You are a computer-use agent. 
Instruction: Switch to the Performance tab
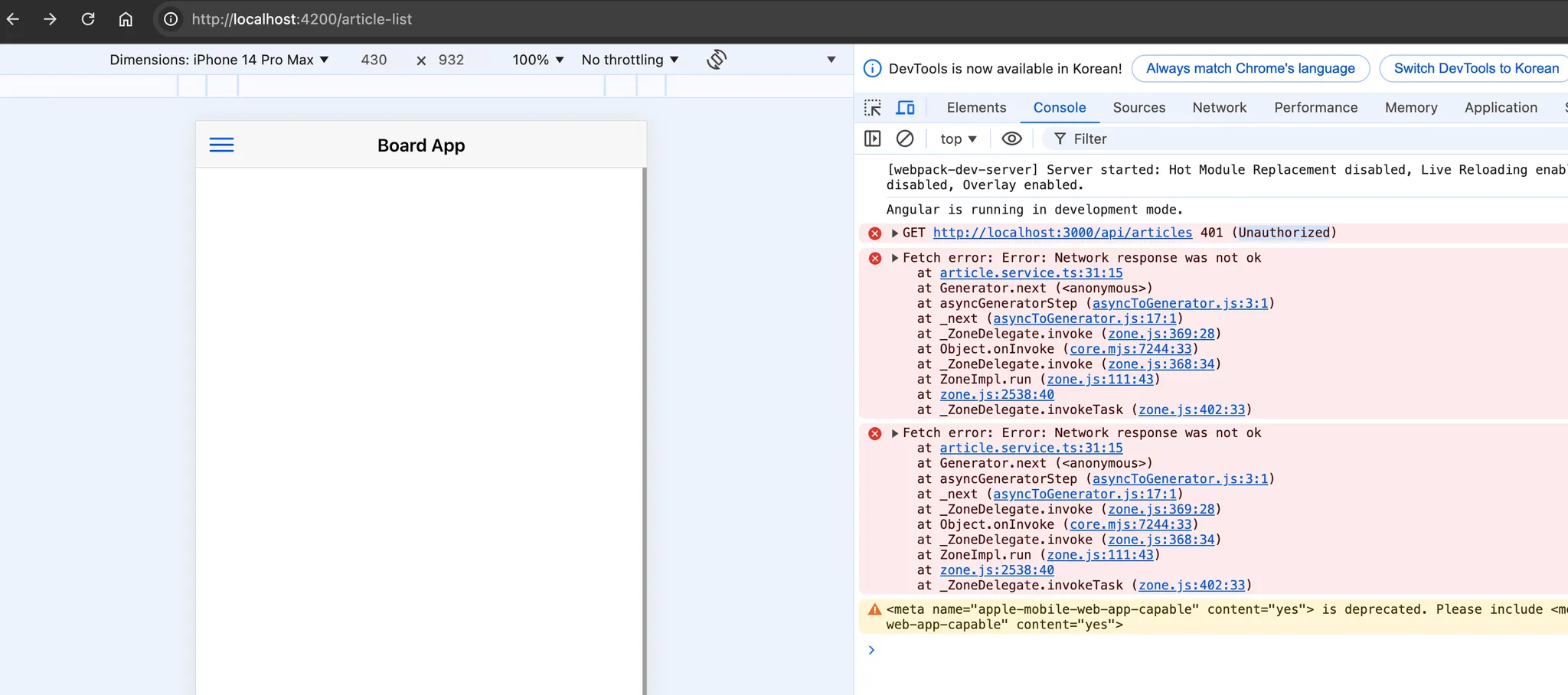coord(1316,108)
